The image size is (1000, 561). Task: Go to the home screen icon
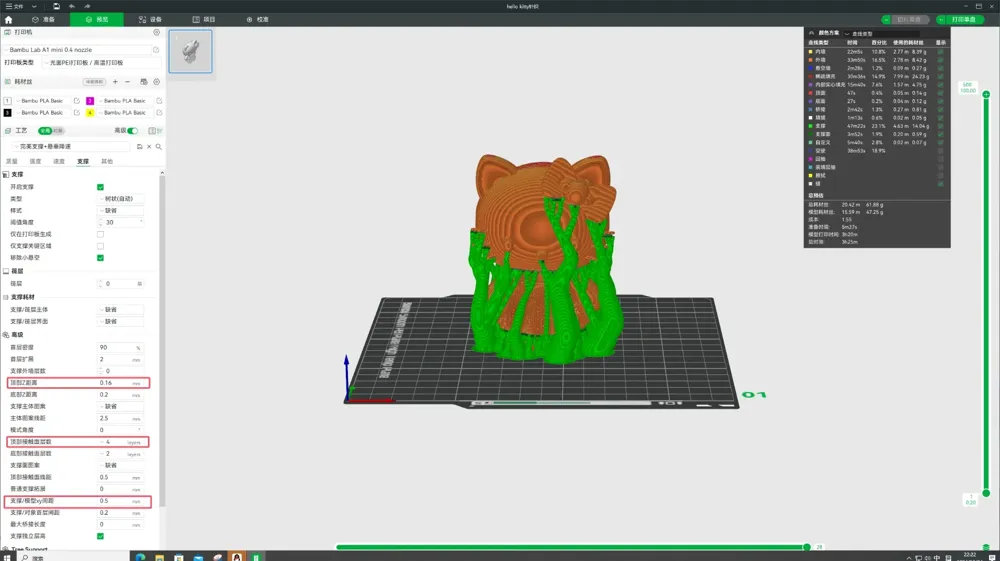tap(8, 20)
